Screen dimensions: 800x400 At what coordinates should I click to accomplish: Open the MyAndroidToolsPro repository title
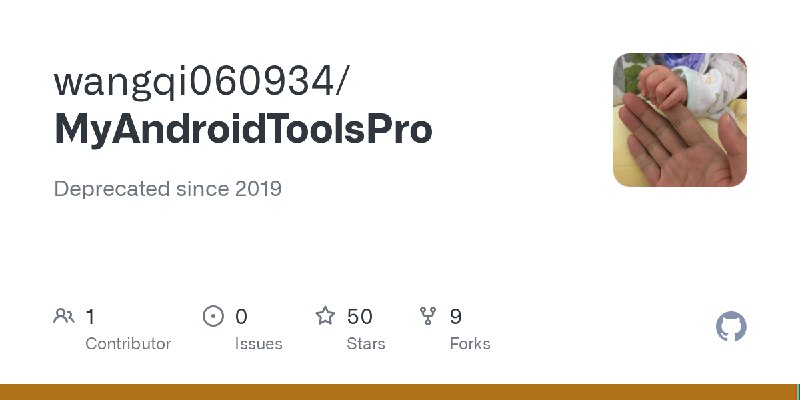(243, 129)
